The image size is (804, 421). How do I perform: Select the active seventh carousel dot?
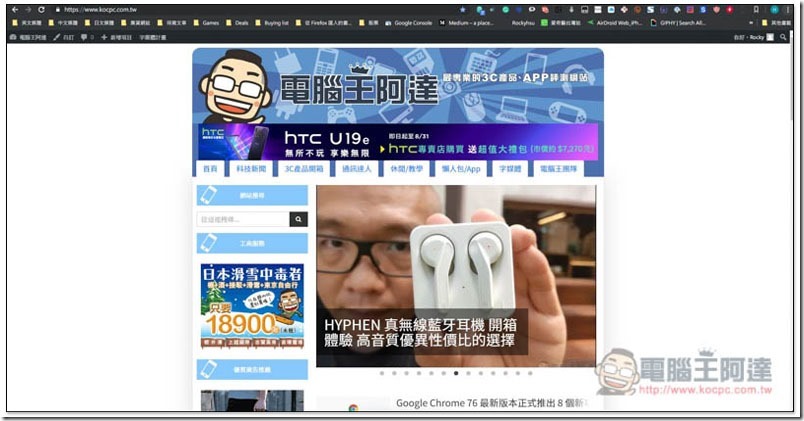point(456,373)
